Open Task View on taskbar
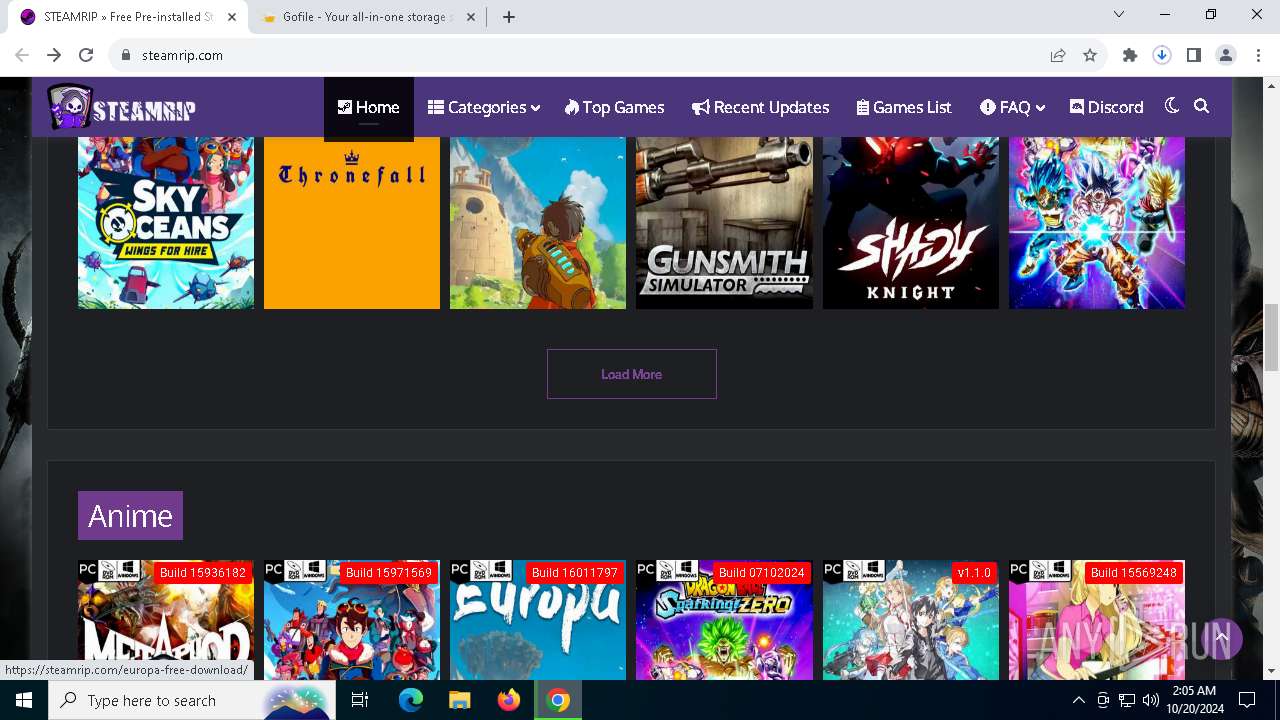 pos(360,700)
